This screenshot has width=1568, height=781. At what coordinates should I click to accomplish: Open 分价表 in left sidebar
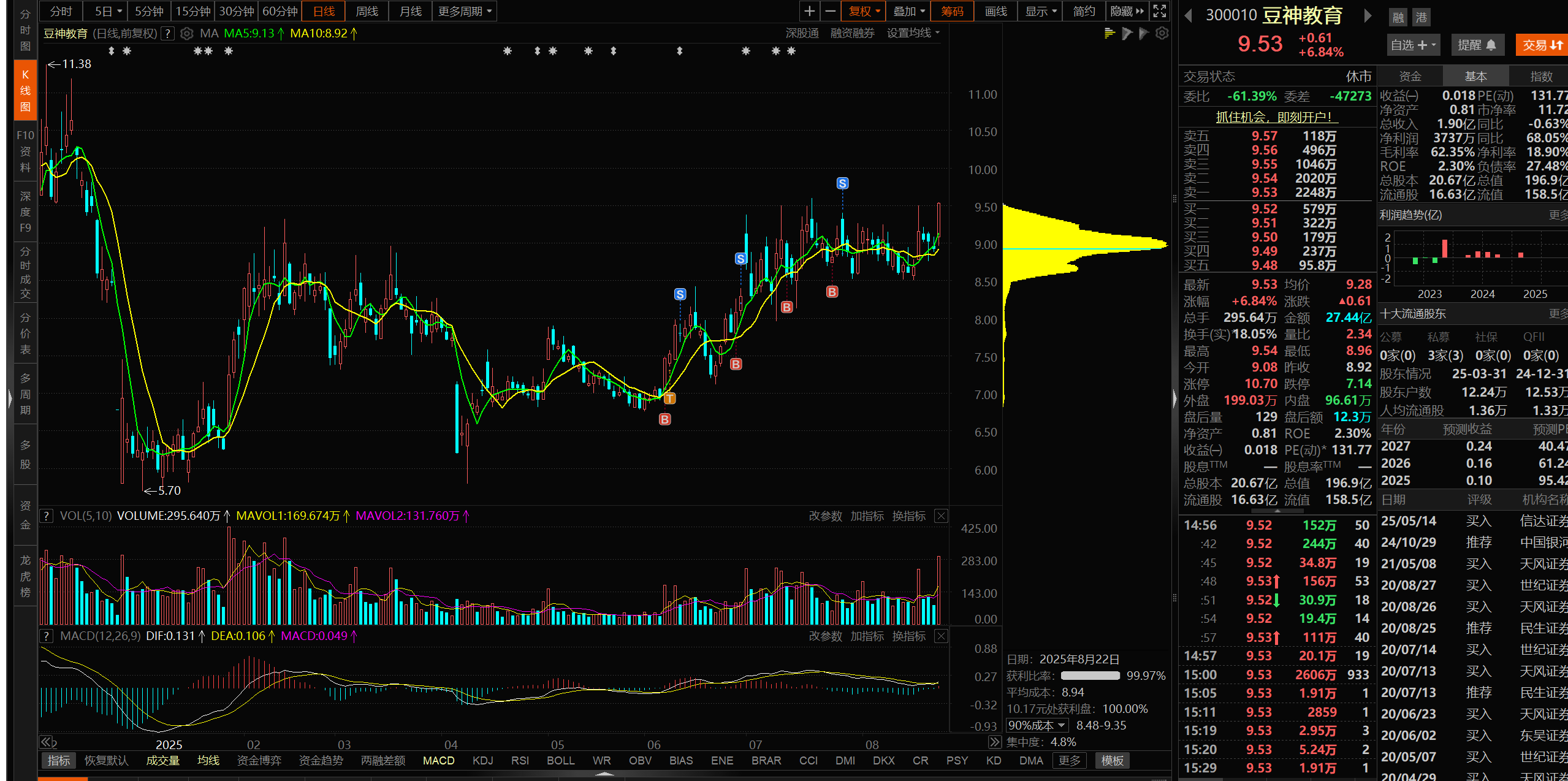tap(25, 333)
